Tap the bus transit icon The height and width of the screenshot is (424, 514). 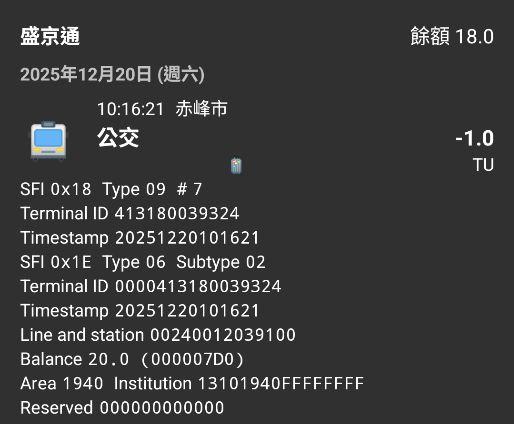pos(48,141)
